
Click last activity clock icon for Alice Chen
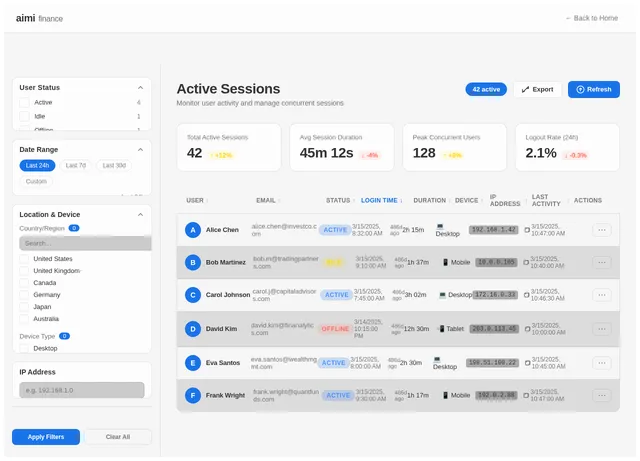click(527, 230)
